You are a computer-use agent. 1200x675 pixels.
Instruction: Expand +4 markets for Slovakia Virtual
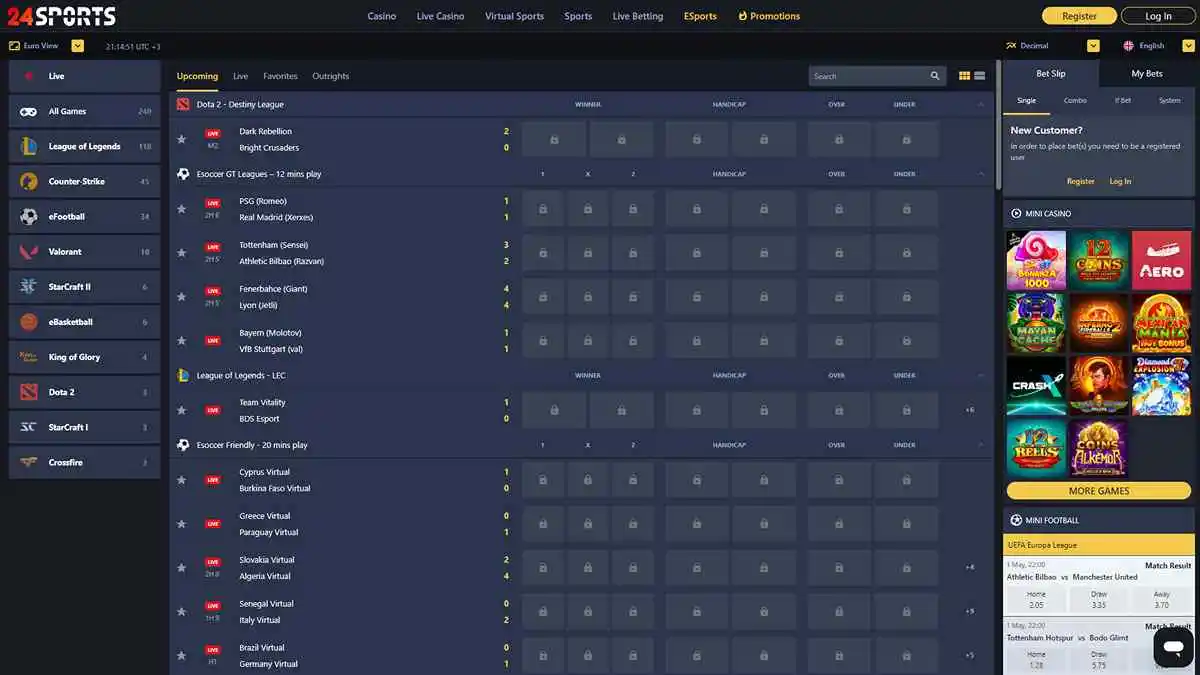969,567
